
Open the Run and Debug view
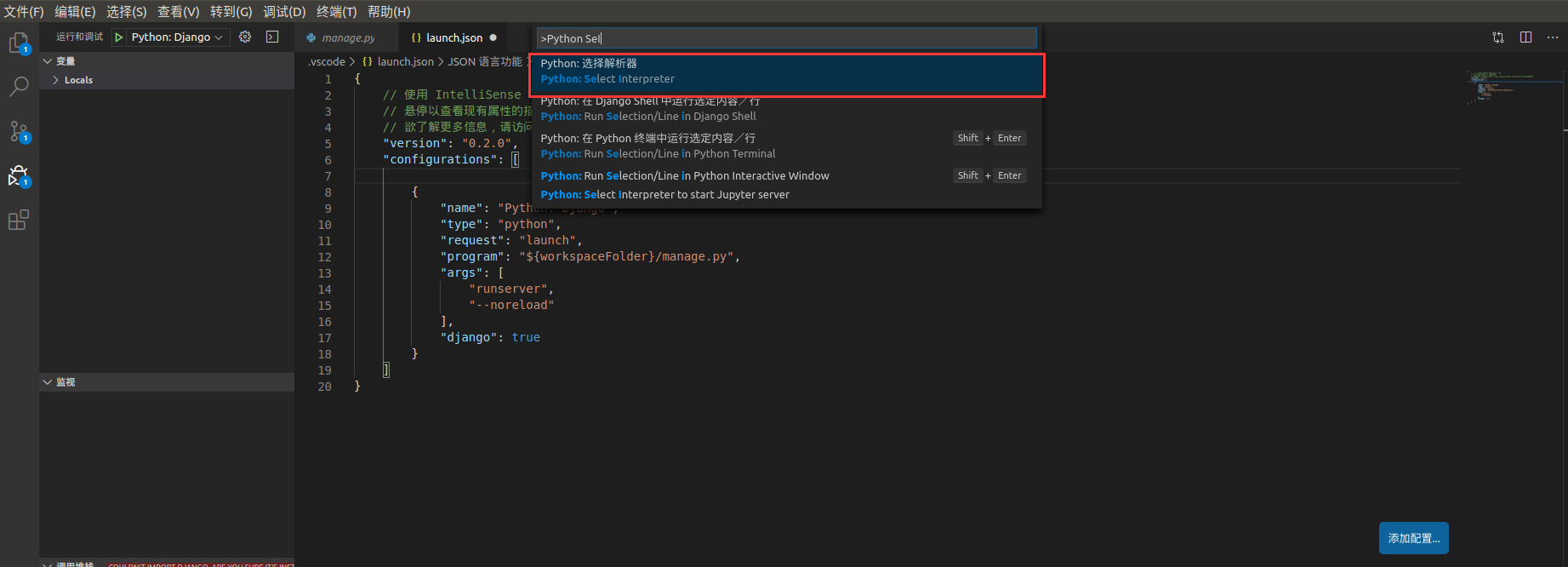[x=19, y=175]
